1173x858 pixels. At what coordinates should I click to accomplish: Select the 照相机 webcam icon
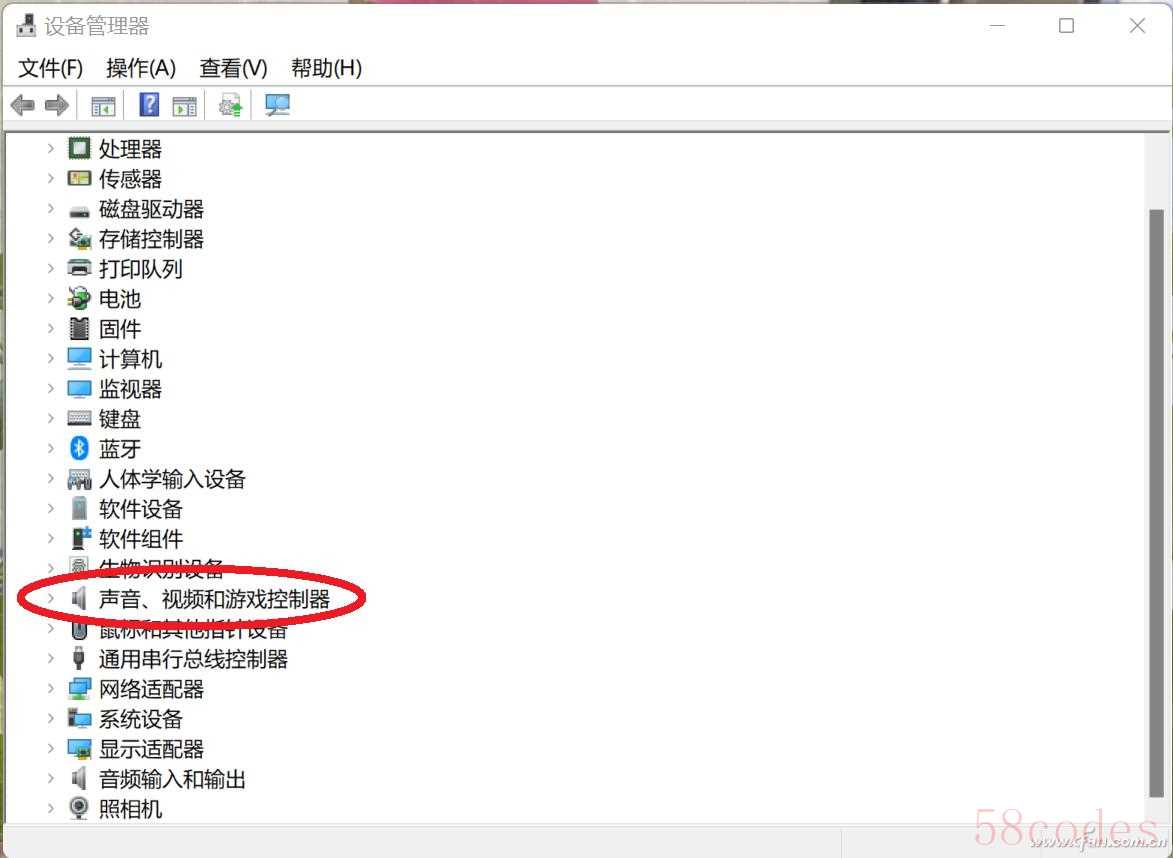79,809
